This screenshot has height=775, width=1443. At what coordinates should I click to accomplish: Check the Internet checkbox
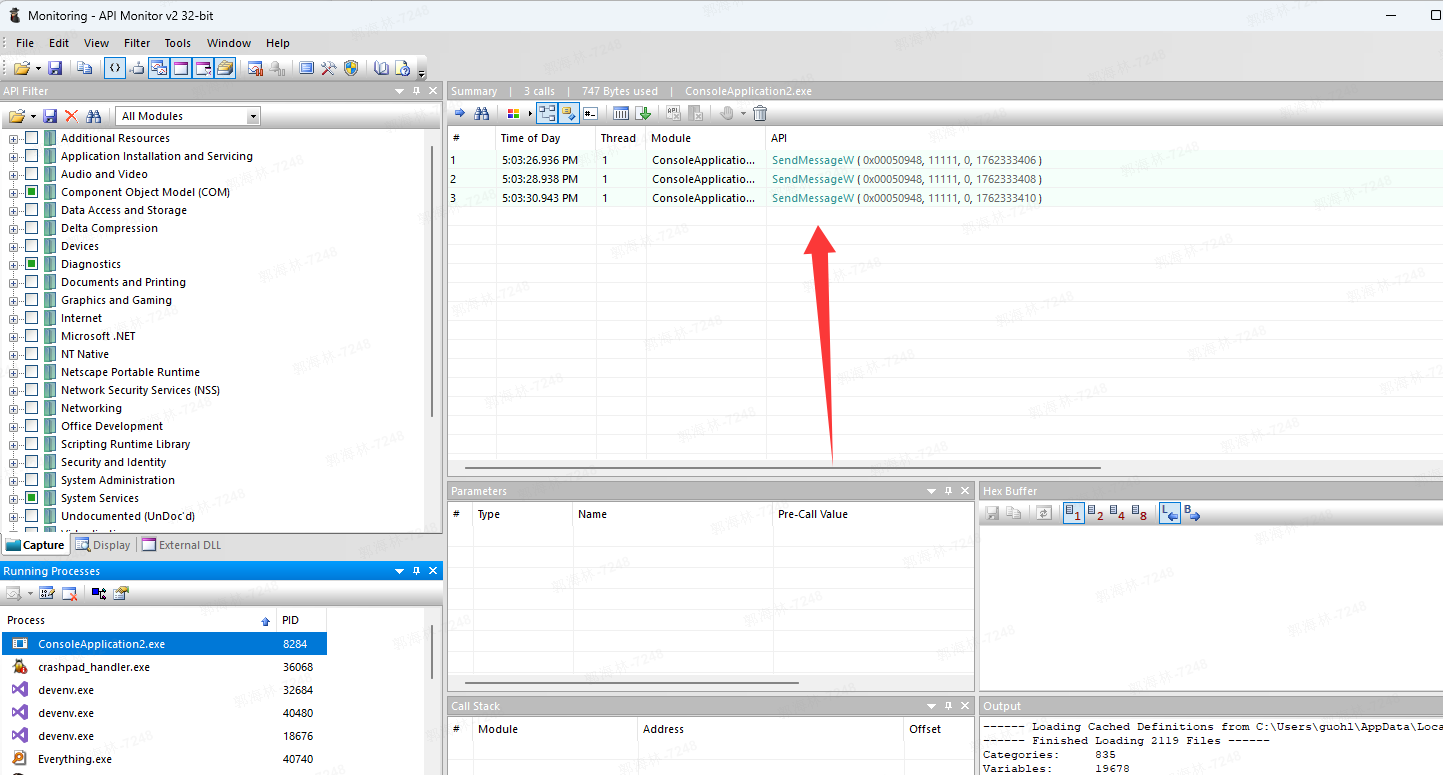point(32,318)
